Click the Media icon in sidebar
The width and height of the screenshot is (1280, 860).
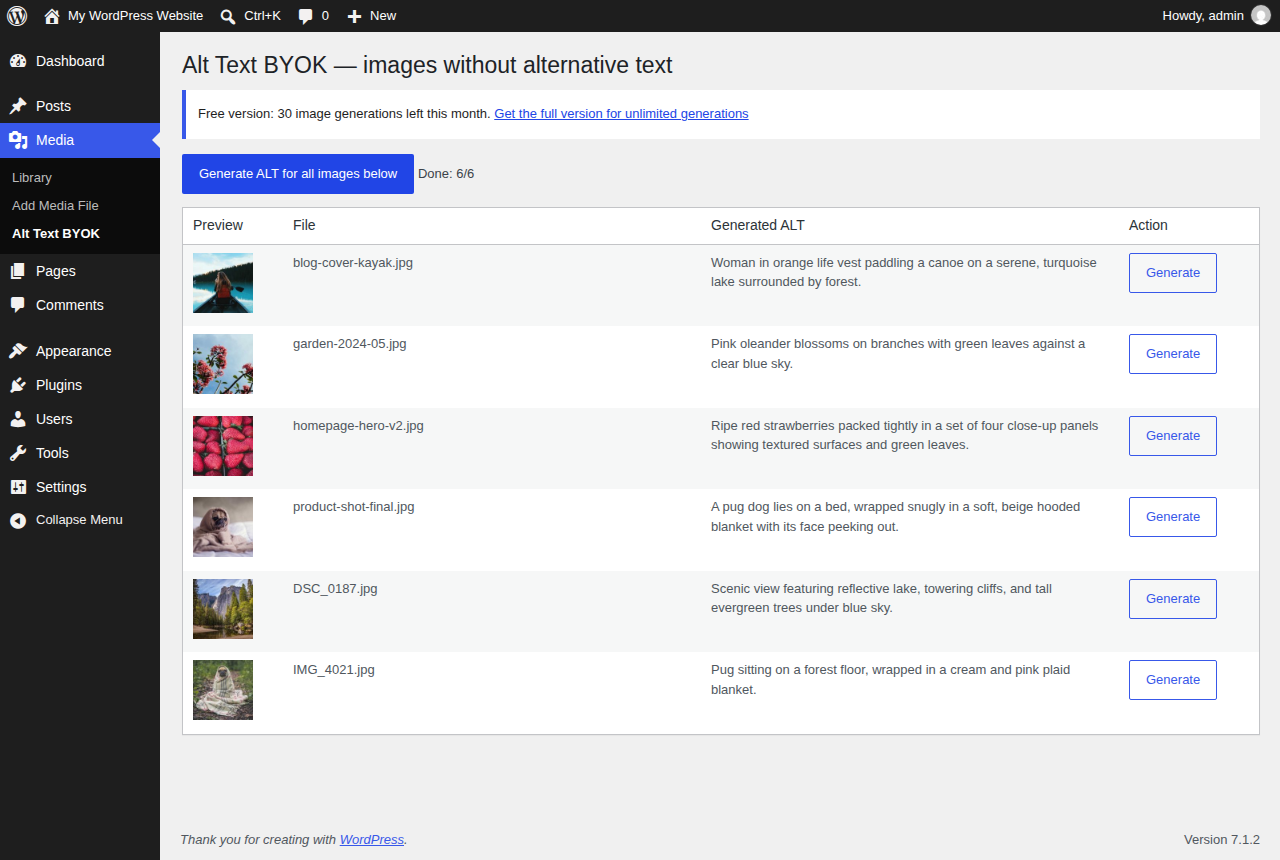click(18, 140)
